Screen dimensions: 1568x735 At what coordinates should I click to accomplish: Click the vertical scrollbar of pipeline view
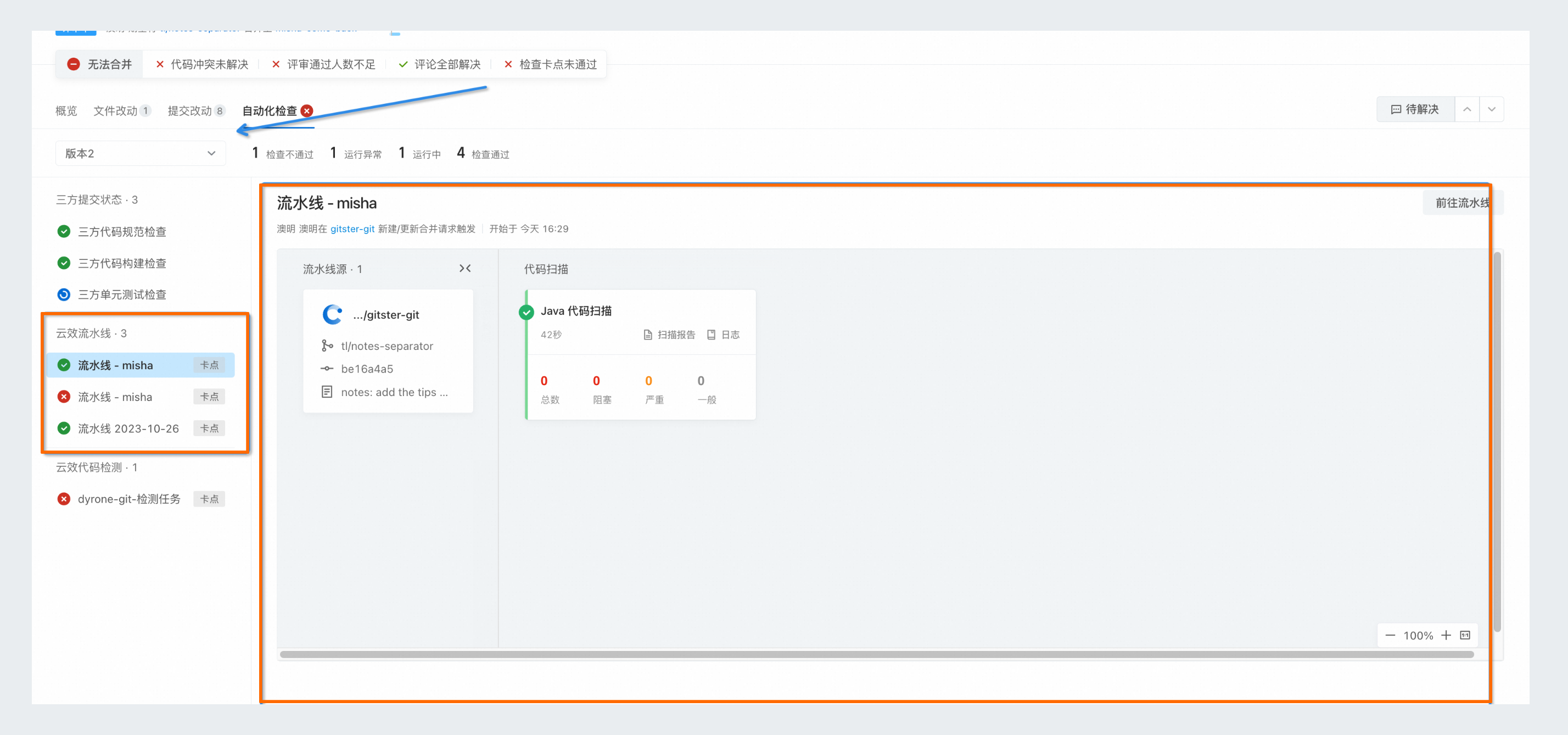1497,442
